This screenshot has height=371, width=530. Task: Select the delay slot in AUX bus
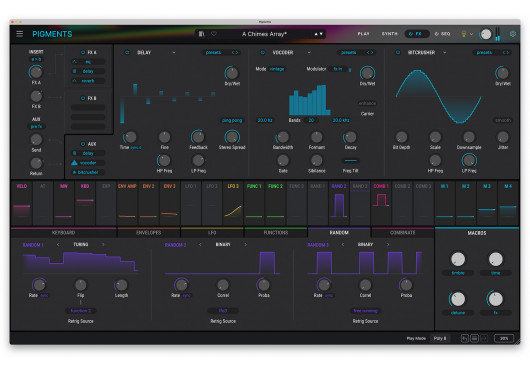click(88, 153)
